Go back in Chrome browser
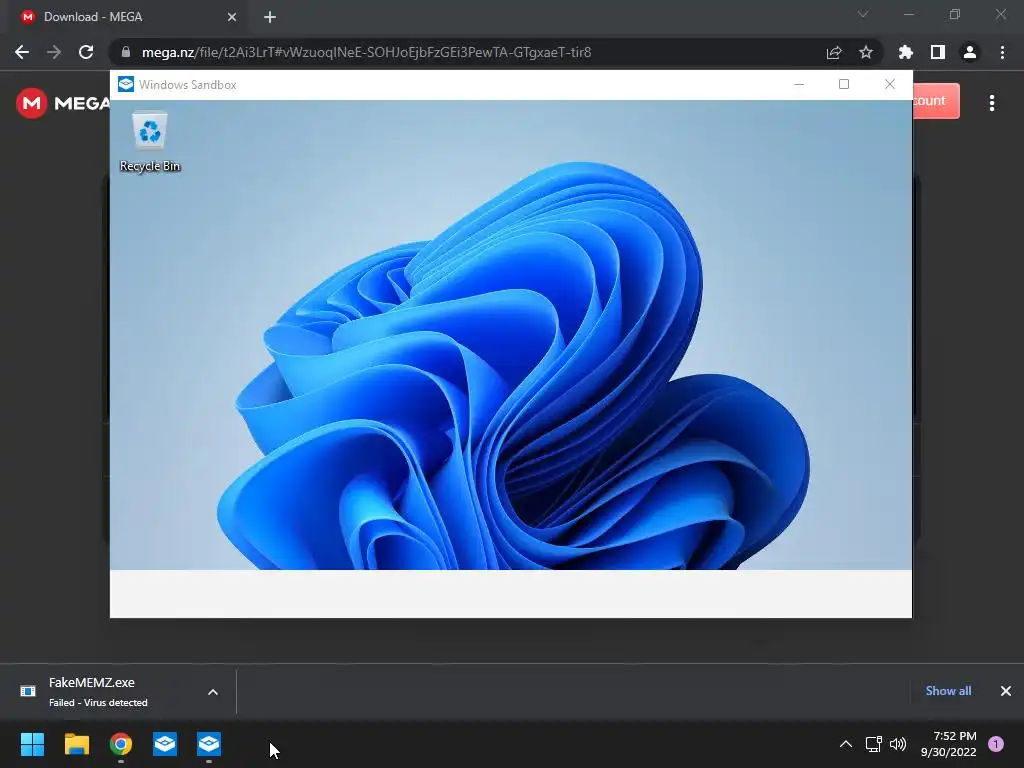This screenshot has height=768, width=1024. tap(22, 52)
